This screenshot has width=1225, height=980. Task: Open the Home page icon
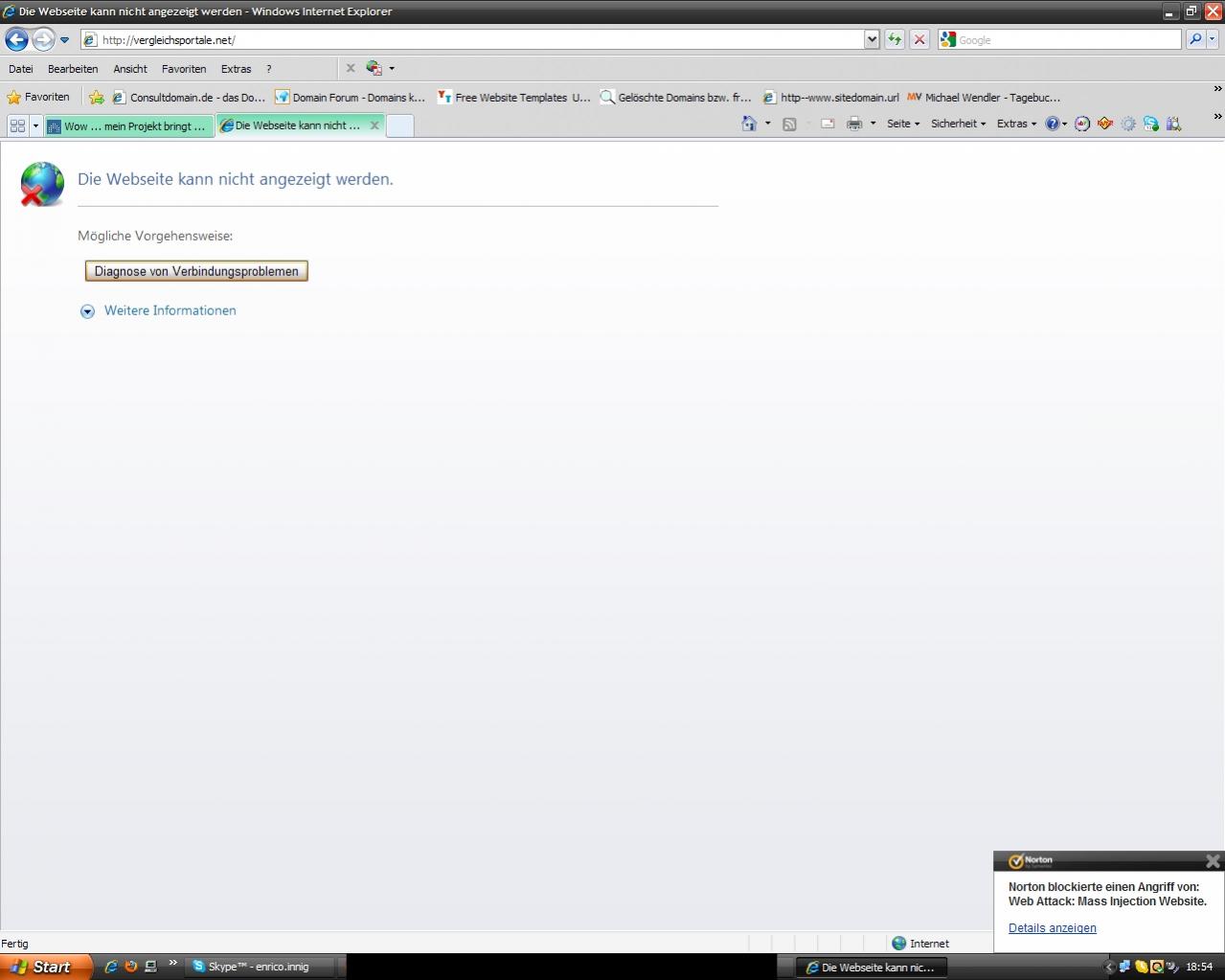pyautogui.click(x=749, y=124)
